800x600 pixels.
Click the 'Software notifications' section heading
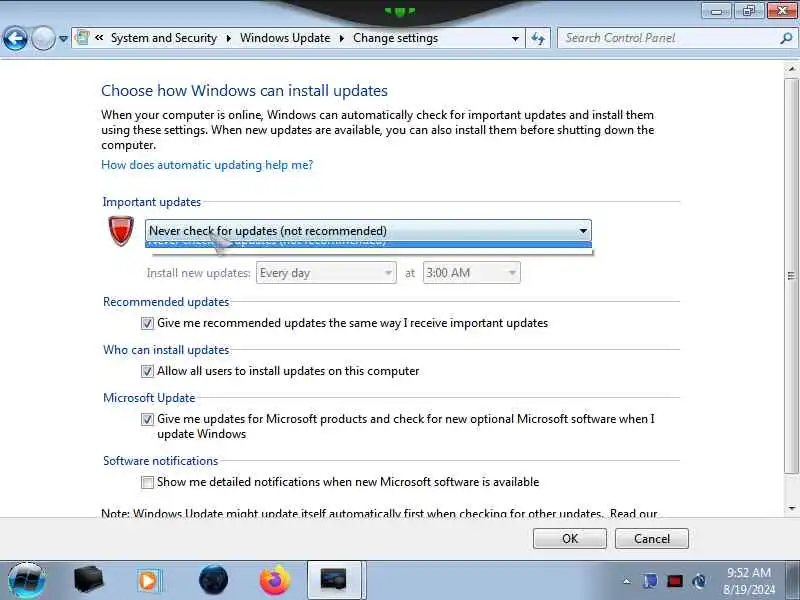tap(161, 461)
